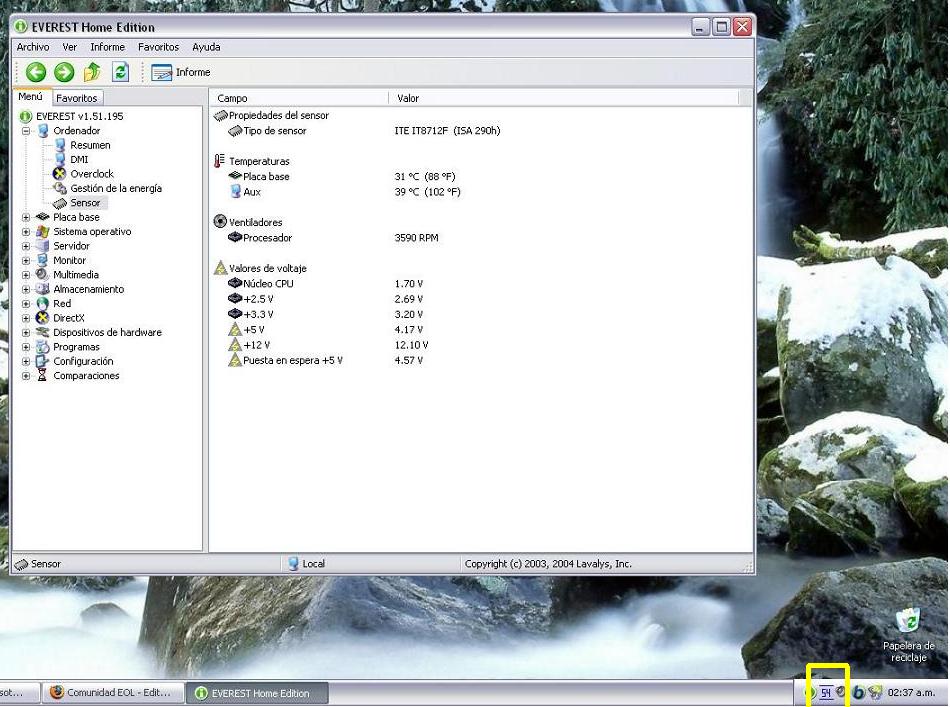Select the +2.5 V voltage row
The image size is (950, 707).
coord(481,299)
